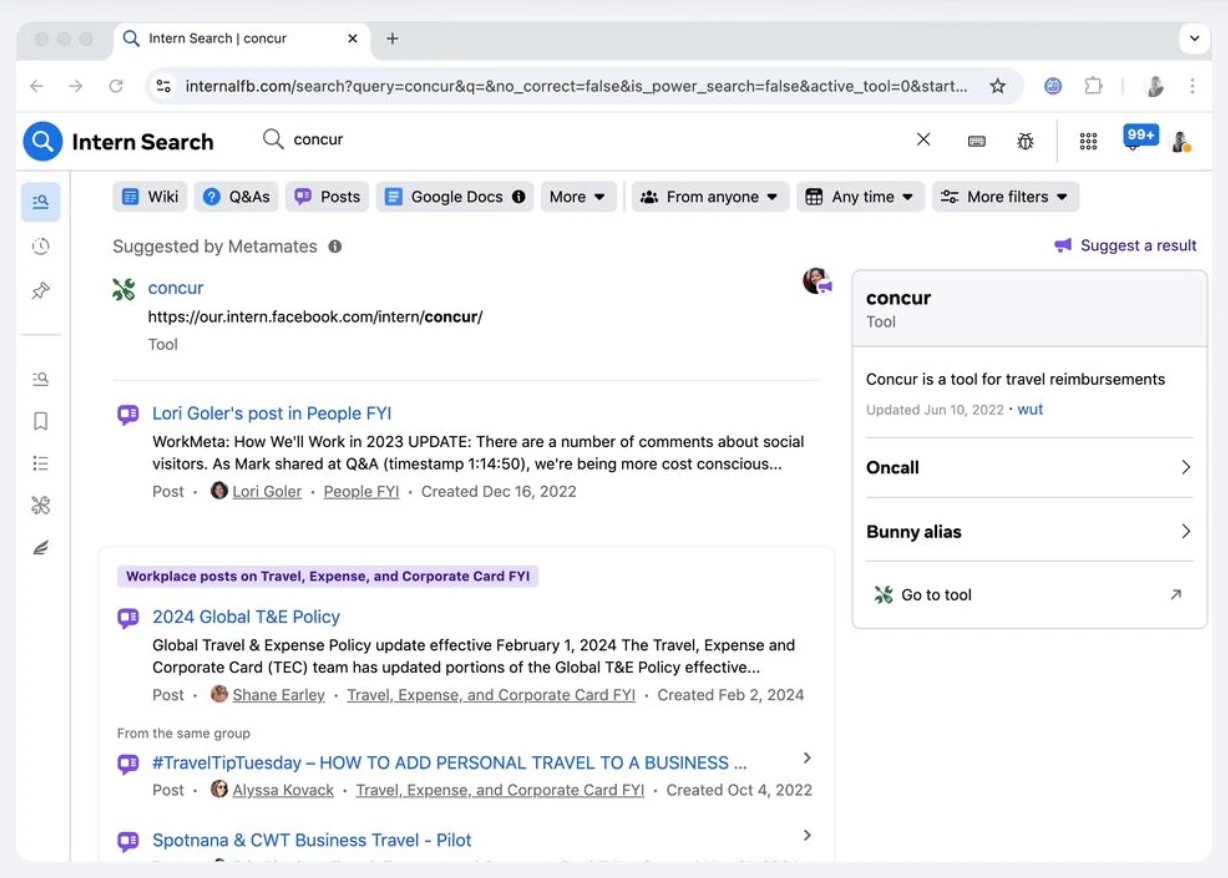Filter results by Posts
This screenshot has width=1228, height=878.
click(327, 197)
